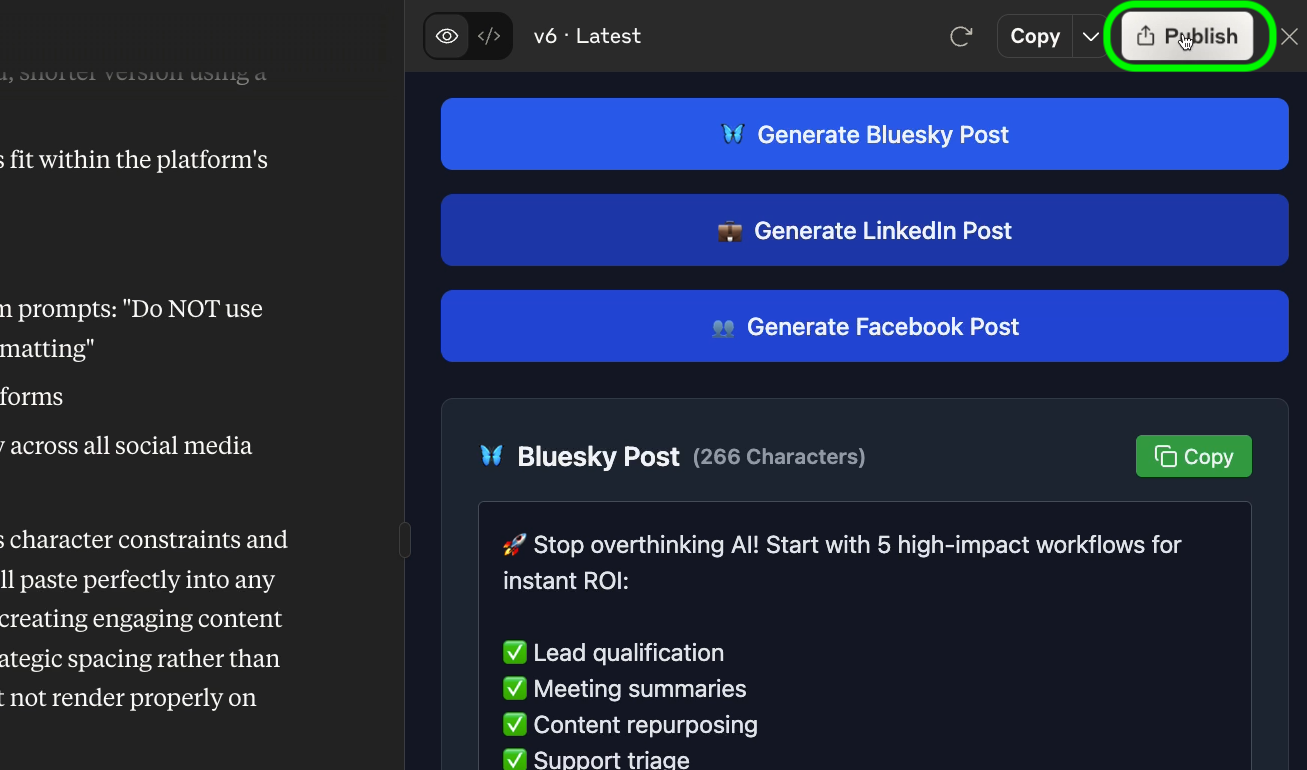The width and height of the screenshot is (1307, 770).
Task: Click the (266 Characters) count text
Action: pyautogui.click(x=779, y=457)
